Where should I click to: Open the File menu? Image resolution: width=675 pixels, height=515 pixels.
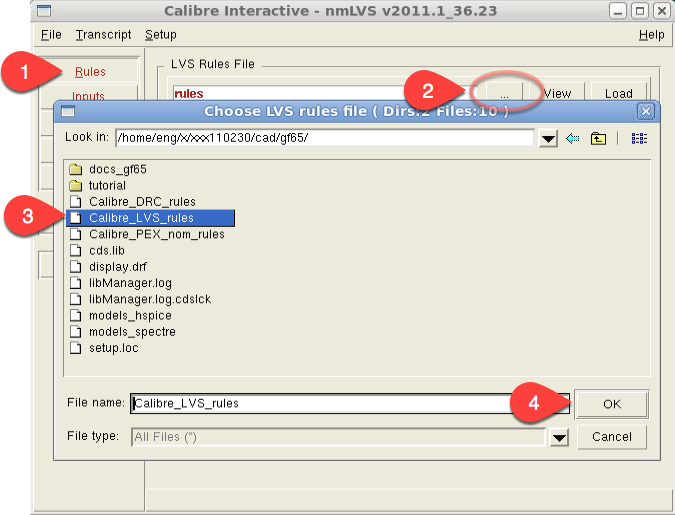51,34
